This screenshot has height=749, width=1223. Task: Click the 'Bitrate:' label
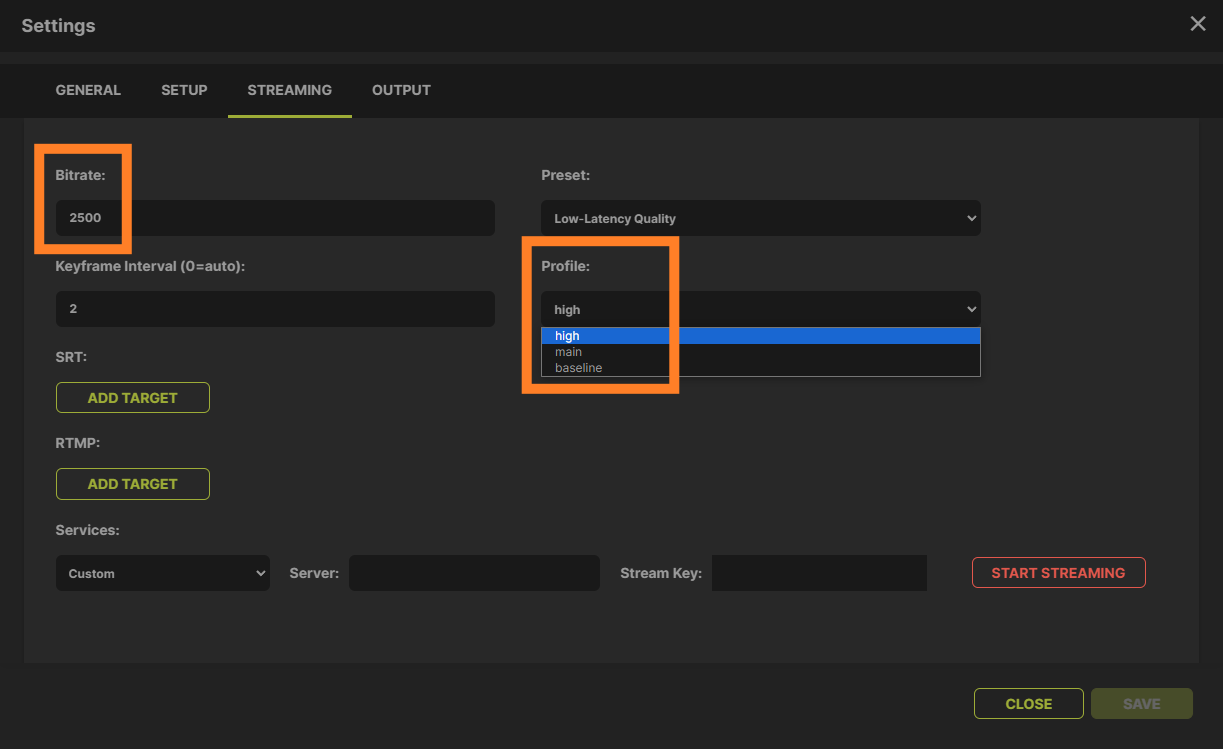point(81,175)
